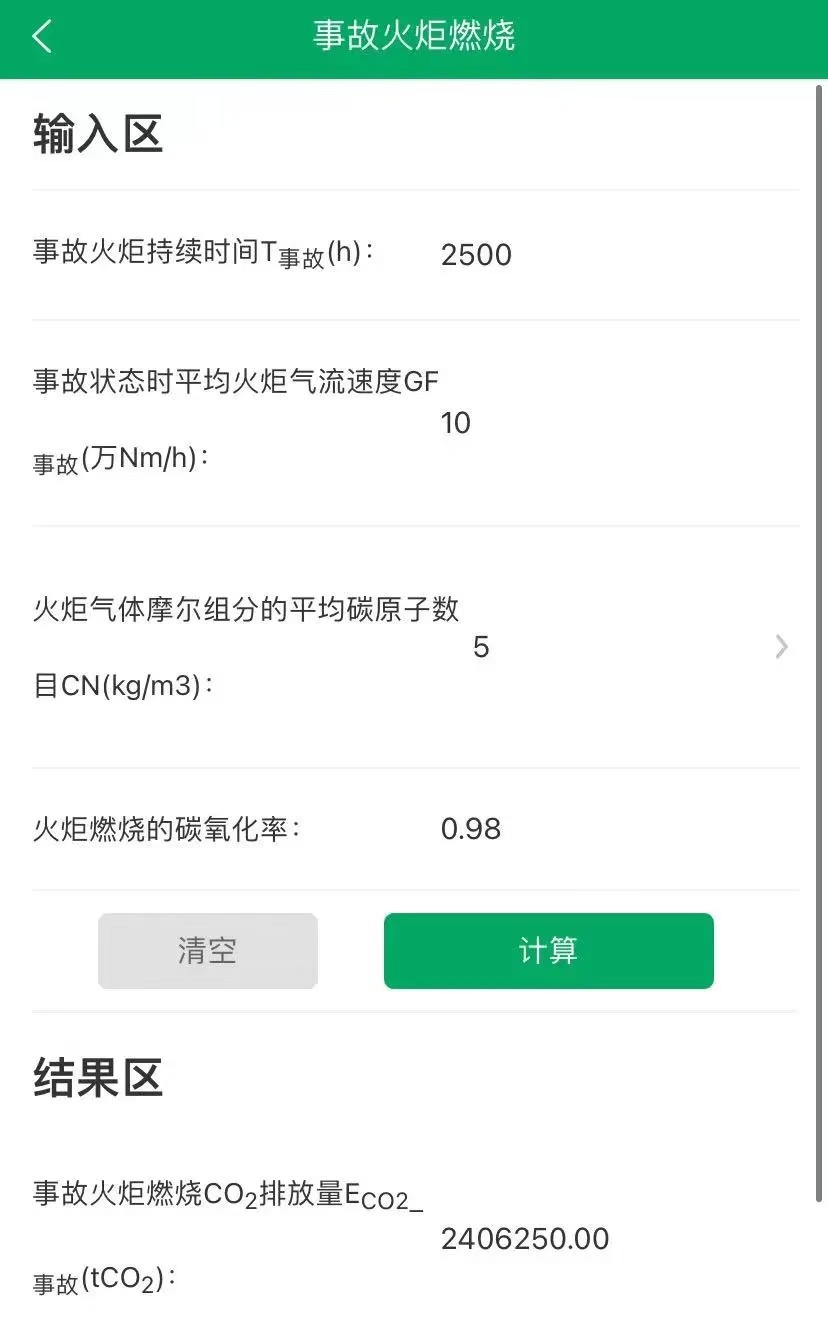Click the 火炬燃烧的碳氧化率 label
Viewport: 828px width, 1317px height.
coord(166,829)
